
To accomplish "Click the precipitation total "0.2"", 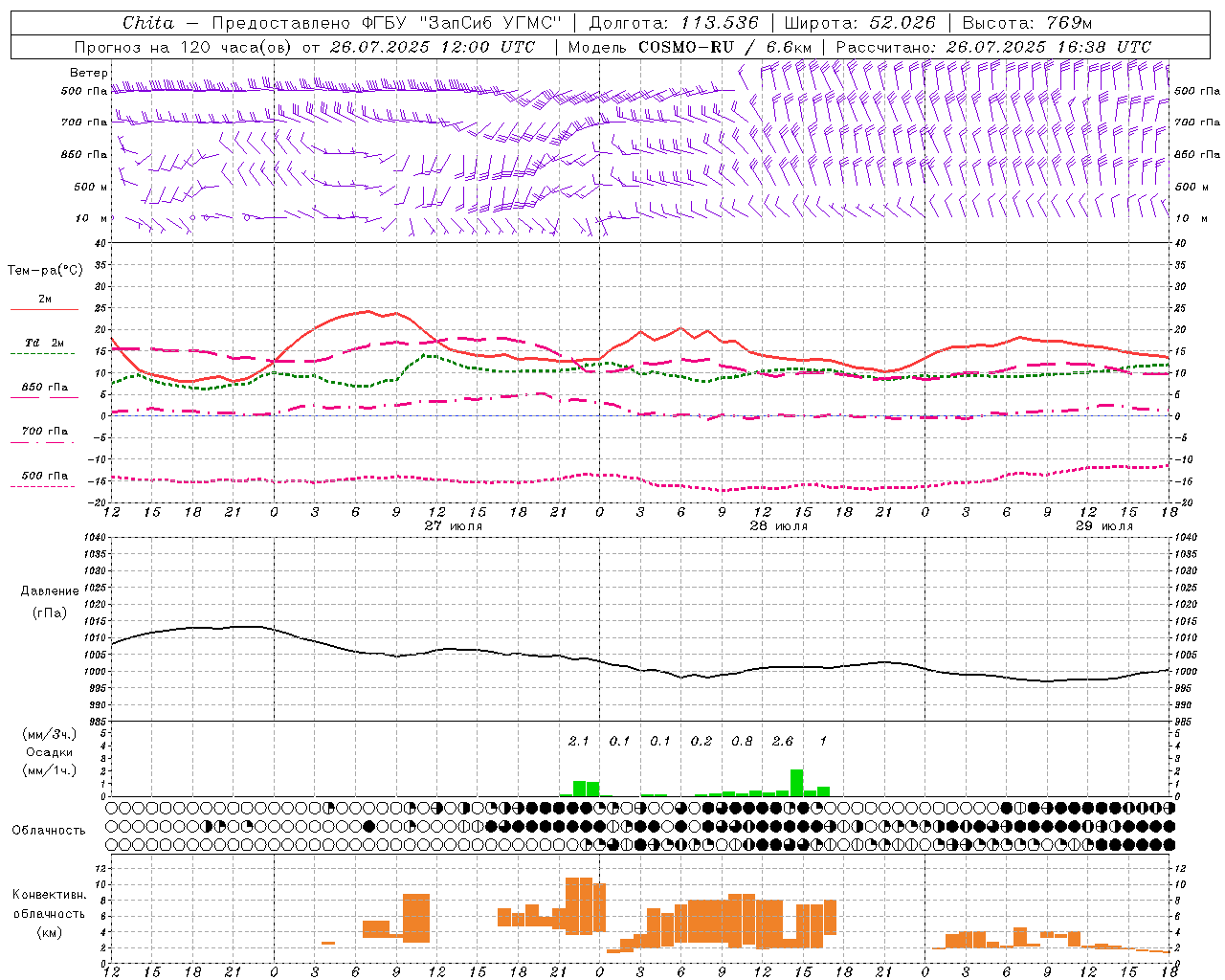I will point(702,742).
